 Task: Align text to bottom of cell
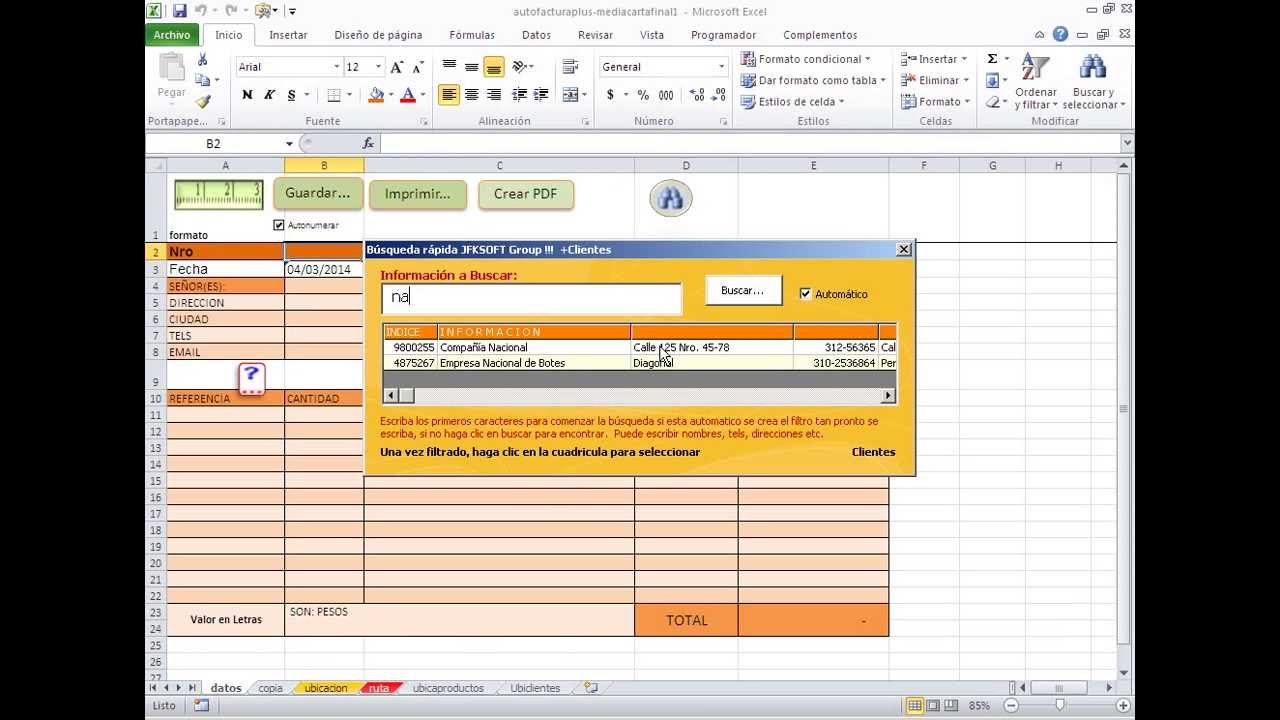493,67
